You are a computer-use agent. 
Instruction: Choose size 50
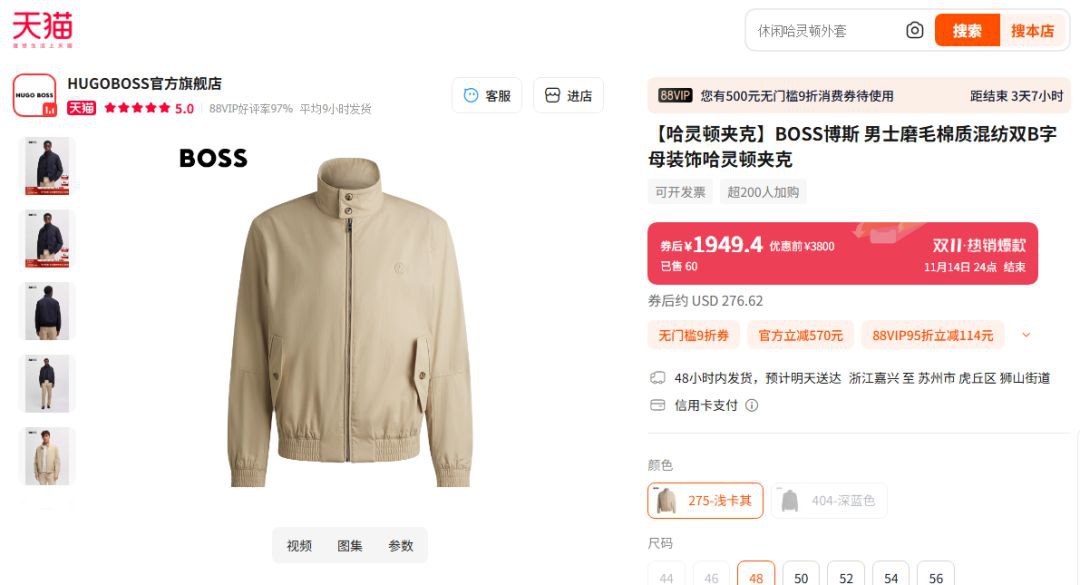[801, 578]
